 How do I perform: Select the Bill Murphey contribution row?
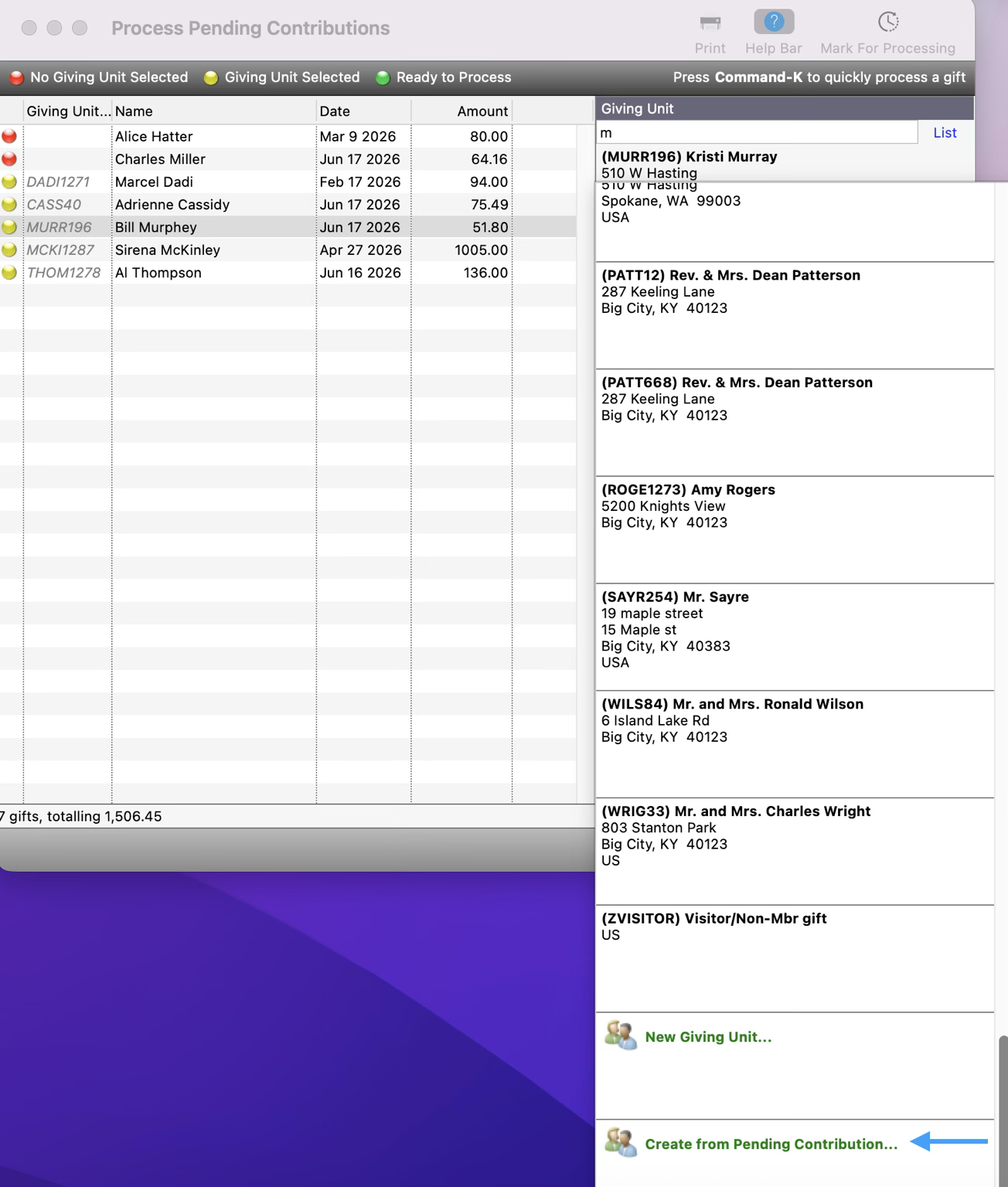288,227
